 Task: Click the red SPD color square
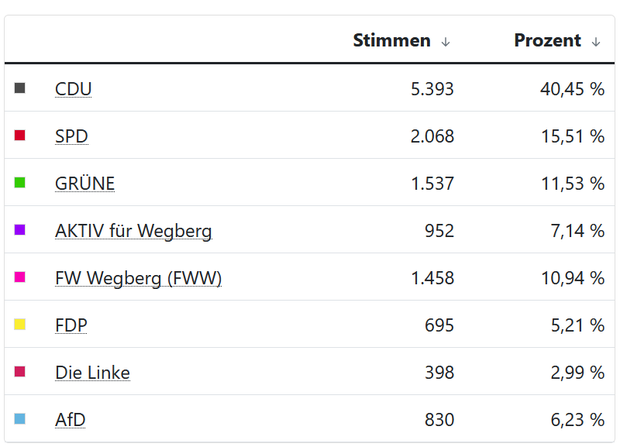(x=20, y=135)
